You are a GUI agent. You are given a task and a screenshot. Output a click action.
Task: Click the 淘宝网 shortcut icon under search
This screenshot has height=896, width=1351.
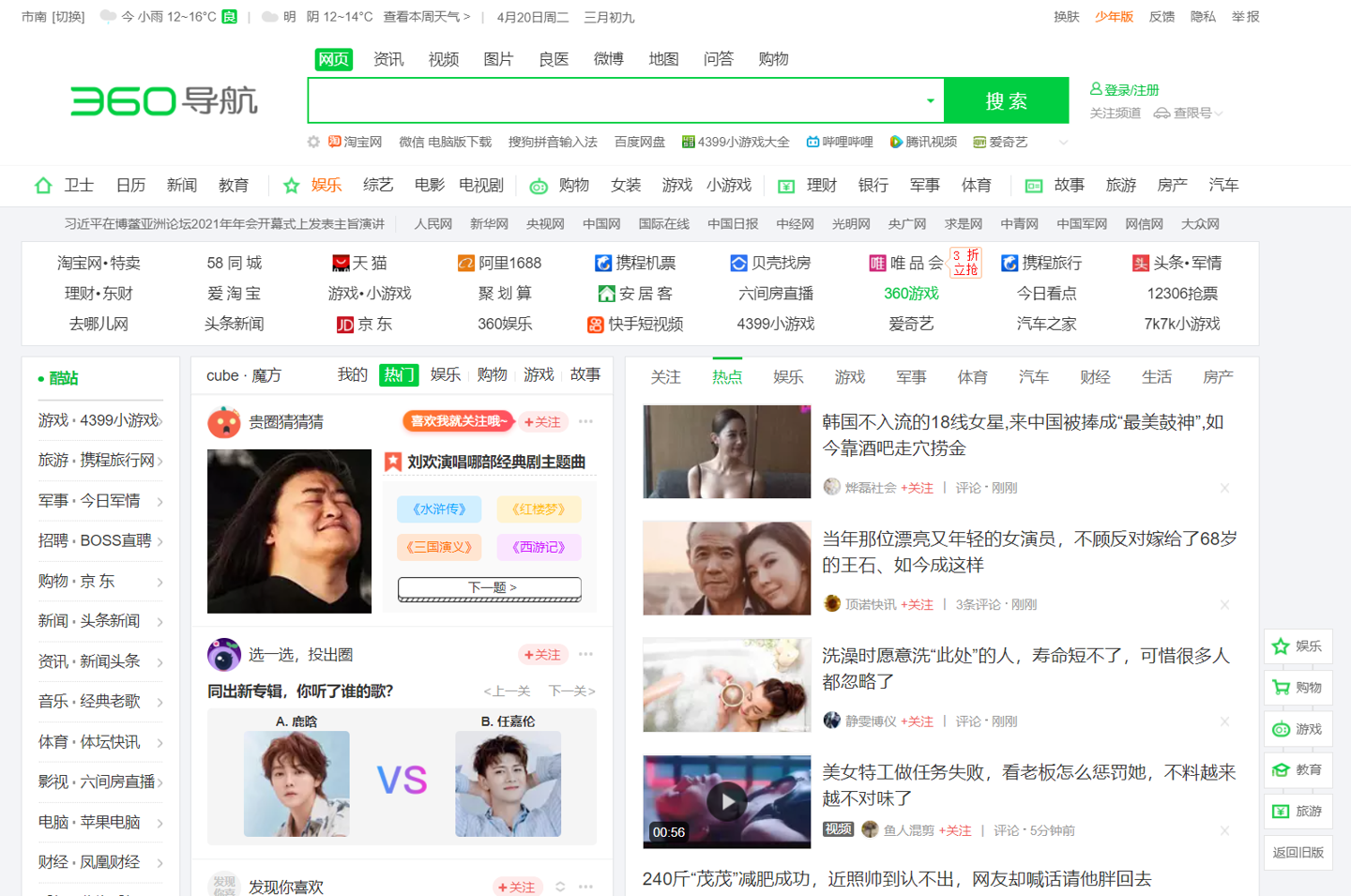pos(334,142)
